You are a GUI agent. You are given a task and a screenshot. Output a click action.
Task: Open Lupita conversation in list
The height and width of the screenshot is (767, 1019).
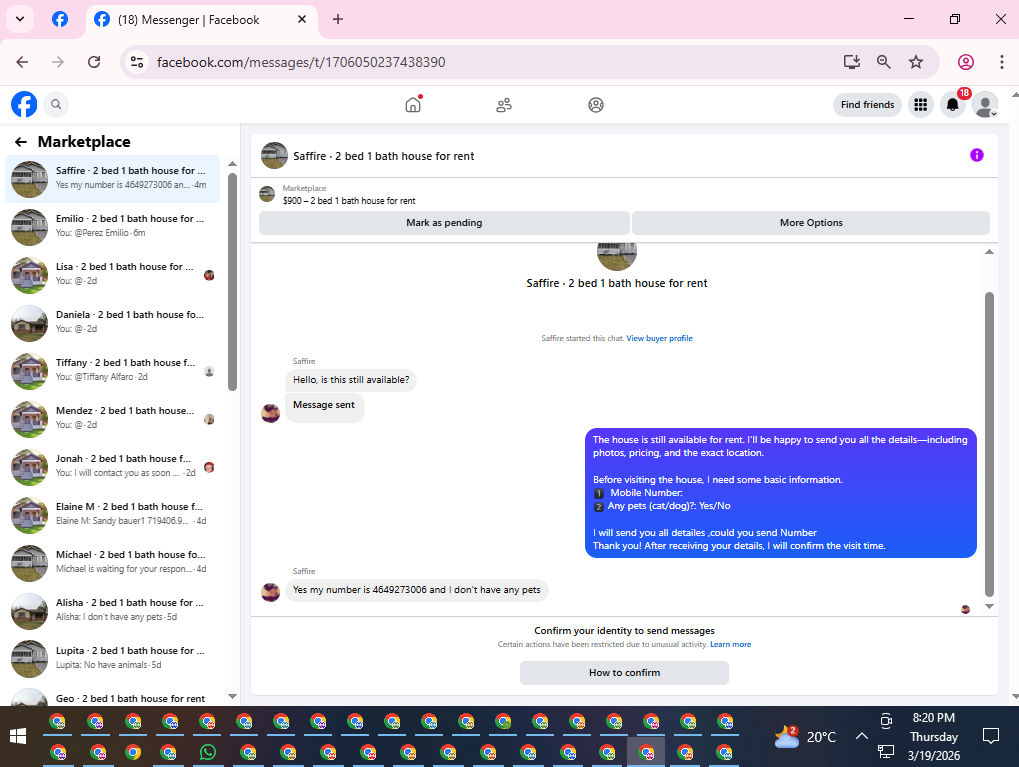pyautogui.click(x=112, y=660)
